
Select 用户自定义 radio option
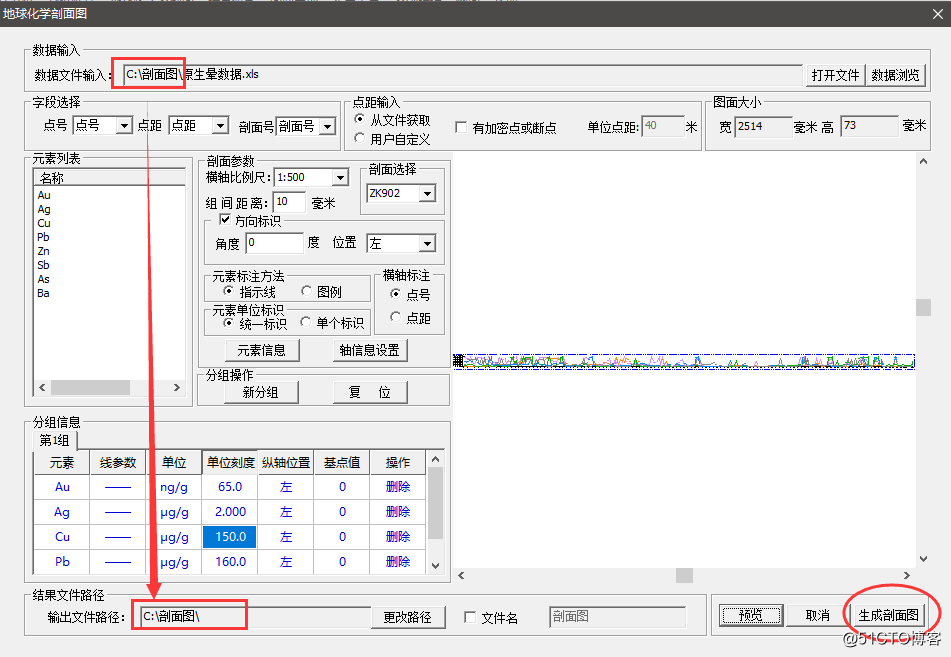pos(360,138)
